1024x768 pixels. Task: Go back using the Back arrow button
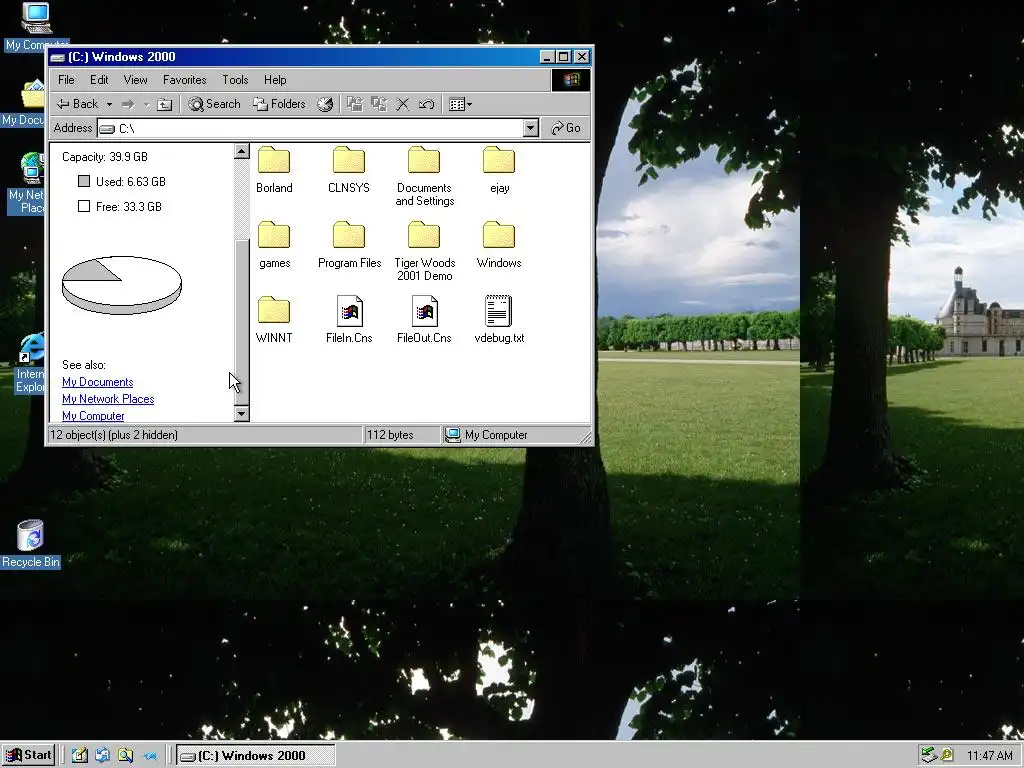pyautogui.click(x=77, y=104)
